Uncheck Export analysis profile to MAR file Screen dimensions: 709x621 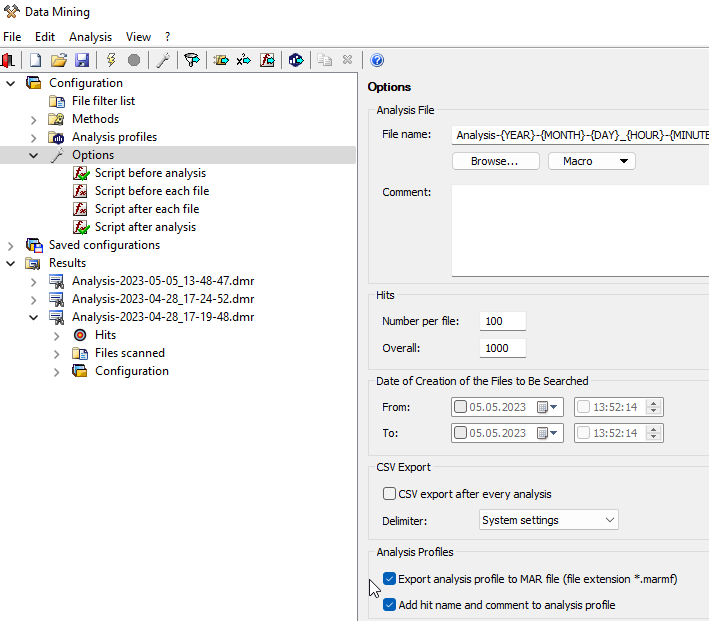pos(389,578)
